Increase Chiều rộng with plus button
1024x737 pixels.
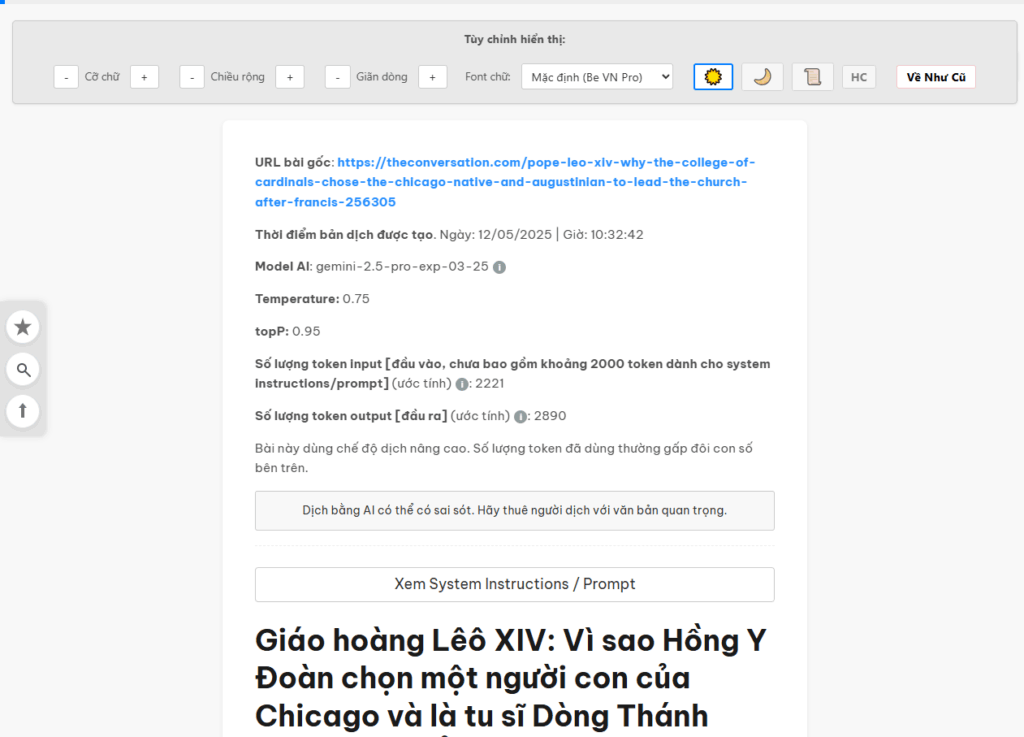click(x=290, y=77)
